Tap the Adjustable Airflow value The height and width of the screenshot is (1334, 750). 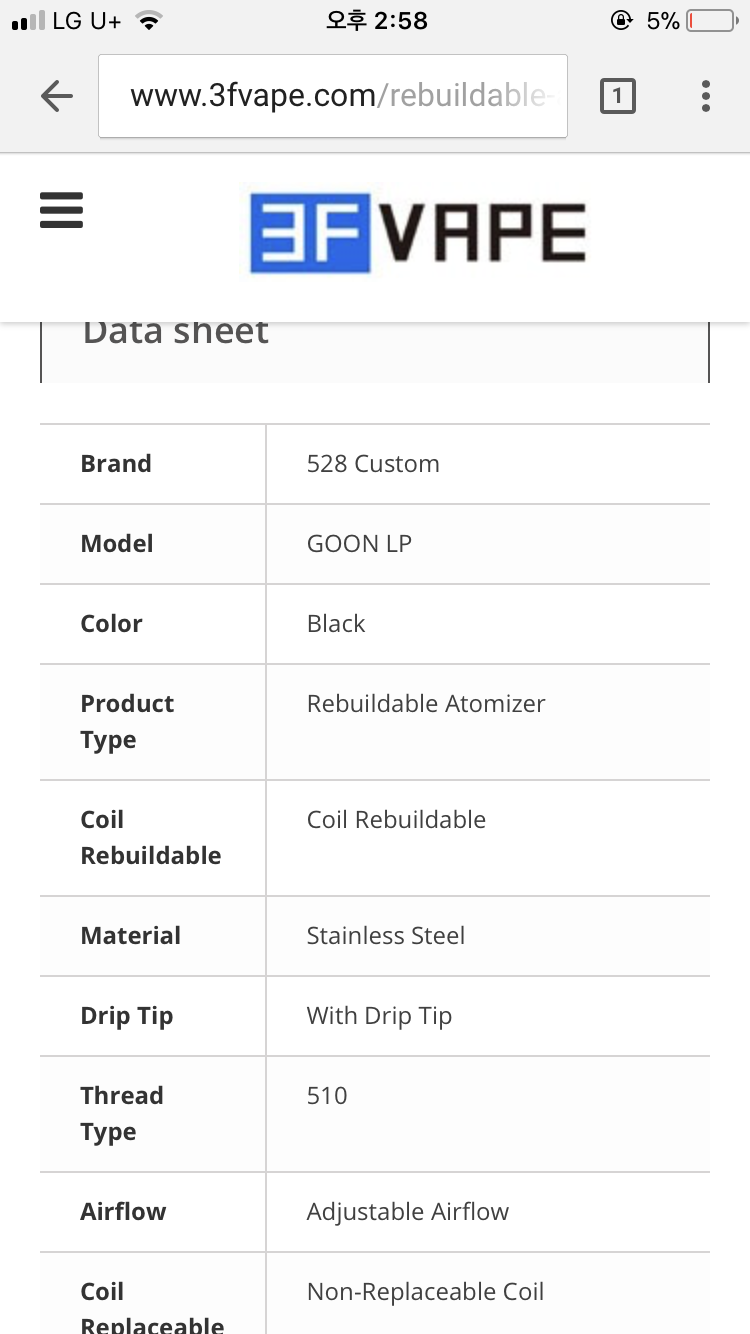pos(408,1212)
